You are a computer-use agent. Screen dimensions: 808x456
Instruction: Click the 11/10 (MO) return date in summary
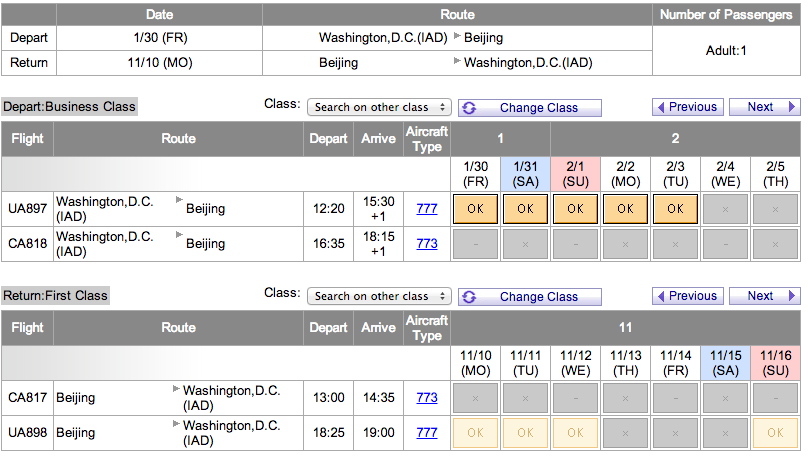point(160,63)
